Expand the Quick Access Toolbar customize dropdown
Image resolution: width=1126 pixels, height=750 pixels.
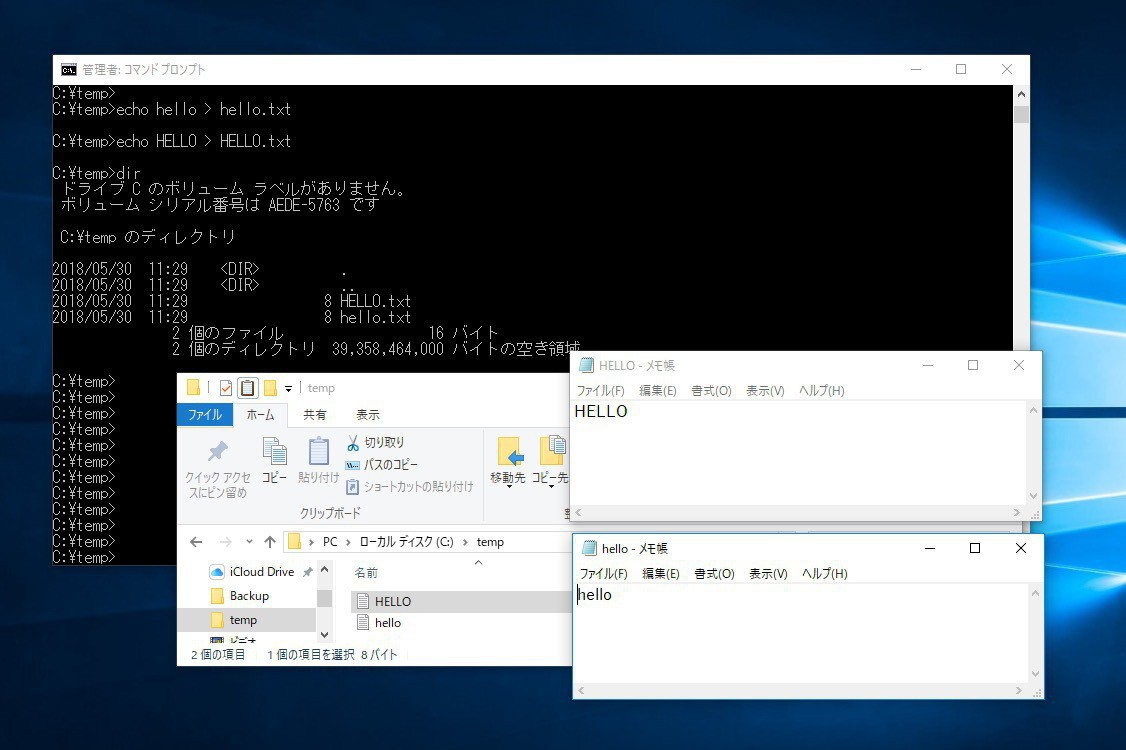click(x=289, y=388)
